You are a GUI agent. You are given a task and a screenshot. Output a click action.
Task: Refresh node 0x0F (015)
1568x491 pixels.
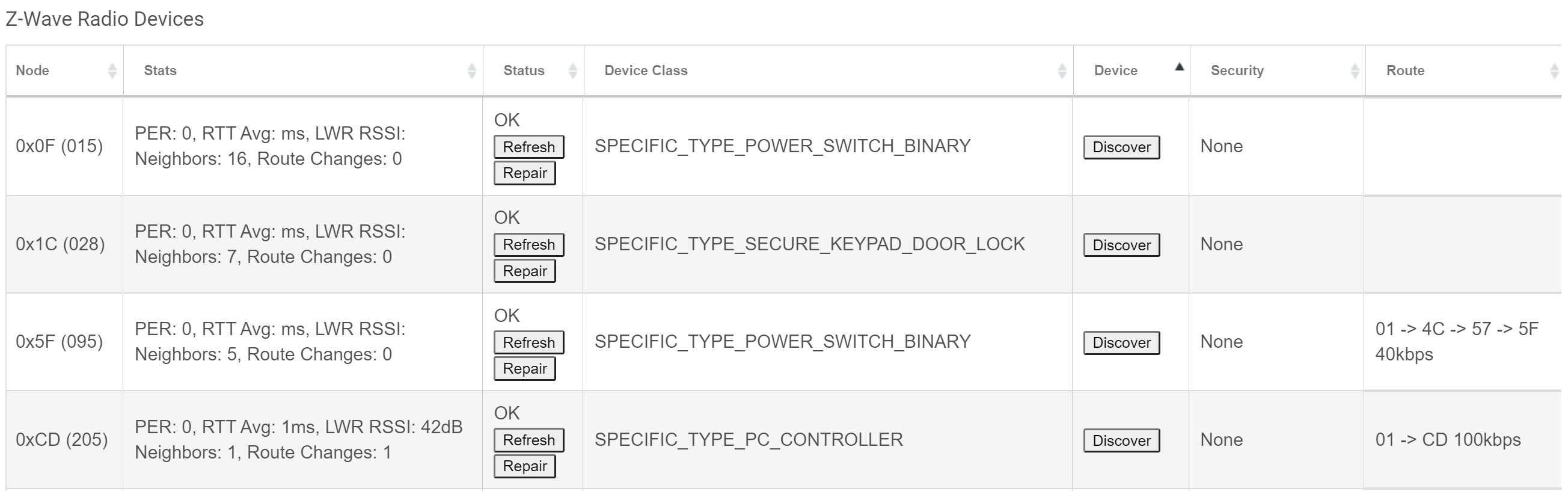pos(529,147)
